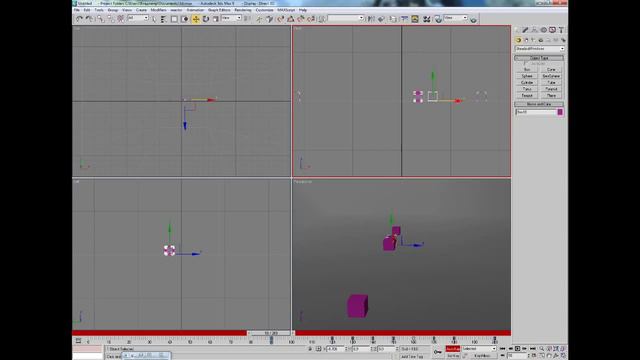Click the Box primitive button
The height and width of the screenshot is (360, 640).
tap(527, 69)
